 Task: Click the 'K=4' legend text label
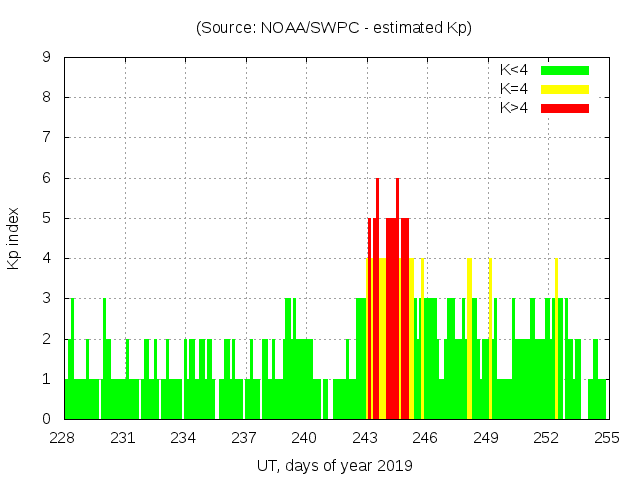point(513,90)
